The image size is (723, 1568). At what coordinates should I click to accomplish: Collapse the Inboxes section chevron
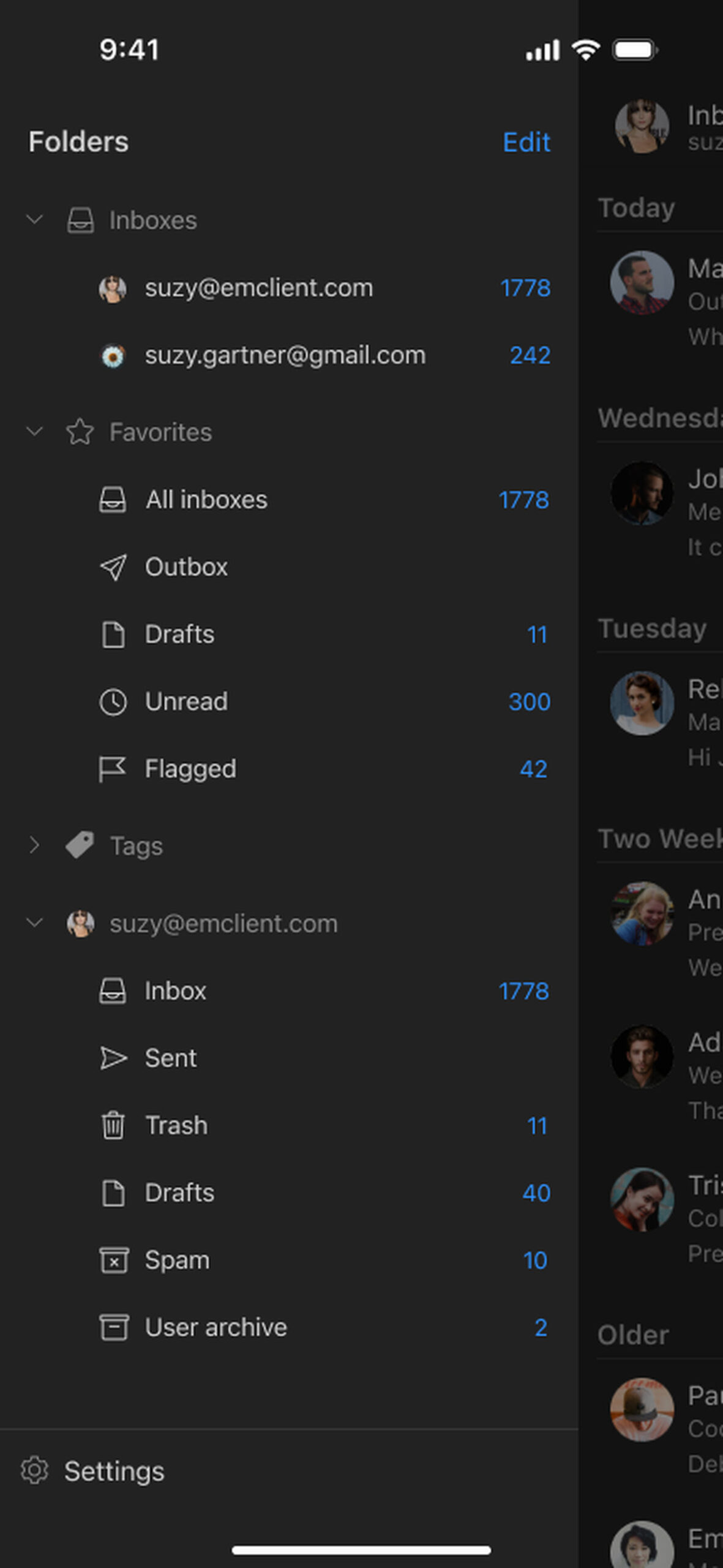pos(35,219)
